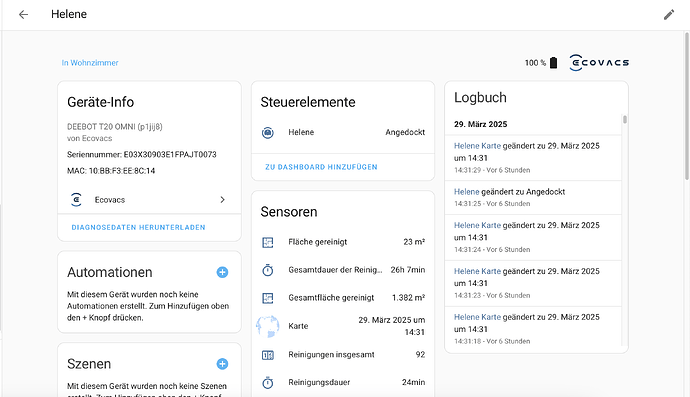
Task: Open the Reinigungsdauer sensor
Action: [x=343, y=382]
